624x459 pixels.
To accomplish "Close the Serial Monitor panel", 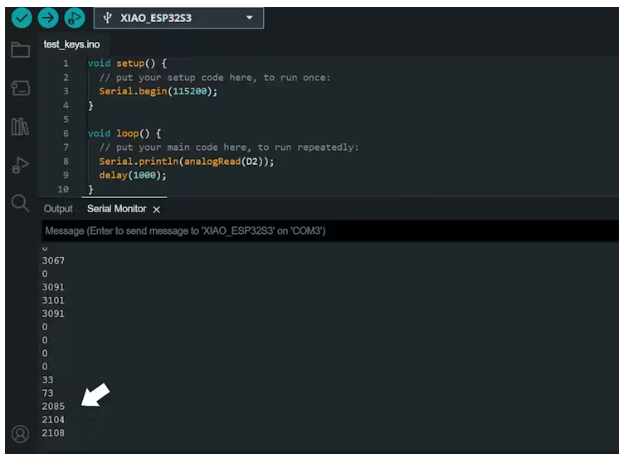I will click(157, 209).
